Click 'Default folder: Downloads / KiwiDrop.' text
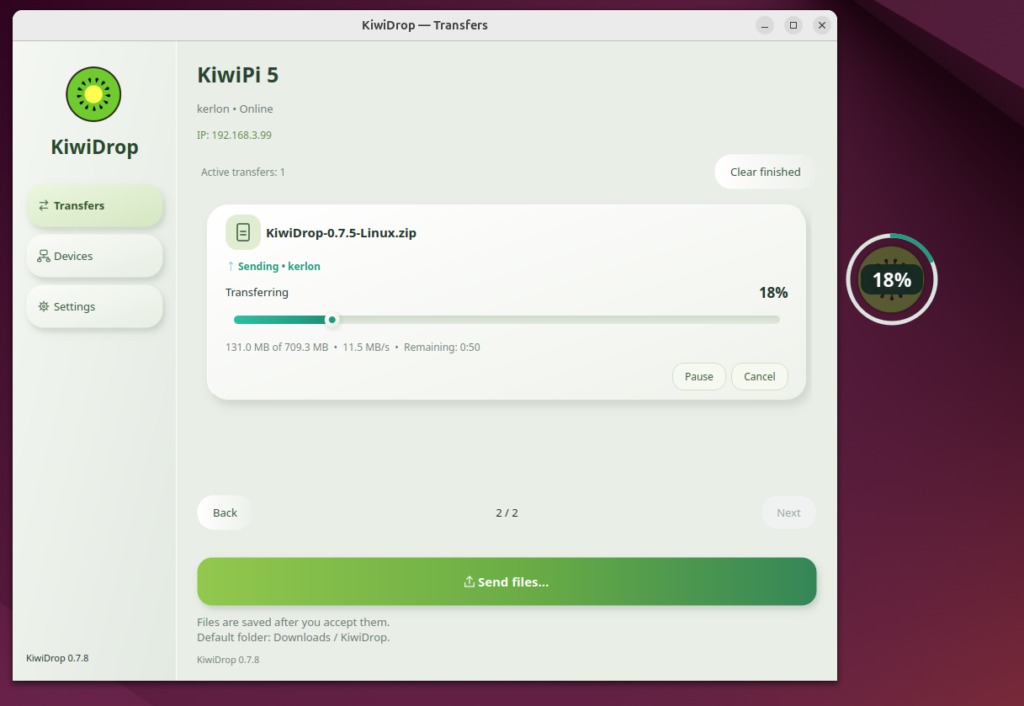The image size is (1024, 706). click(x=293, y=637)
